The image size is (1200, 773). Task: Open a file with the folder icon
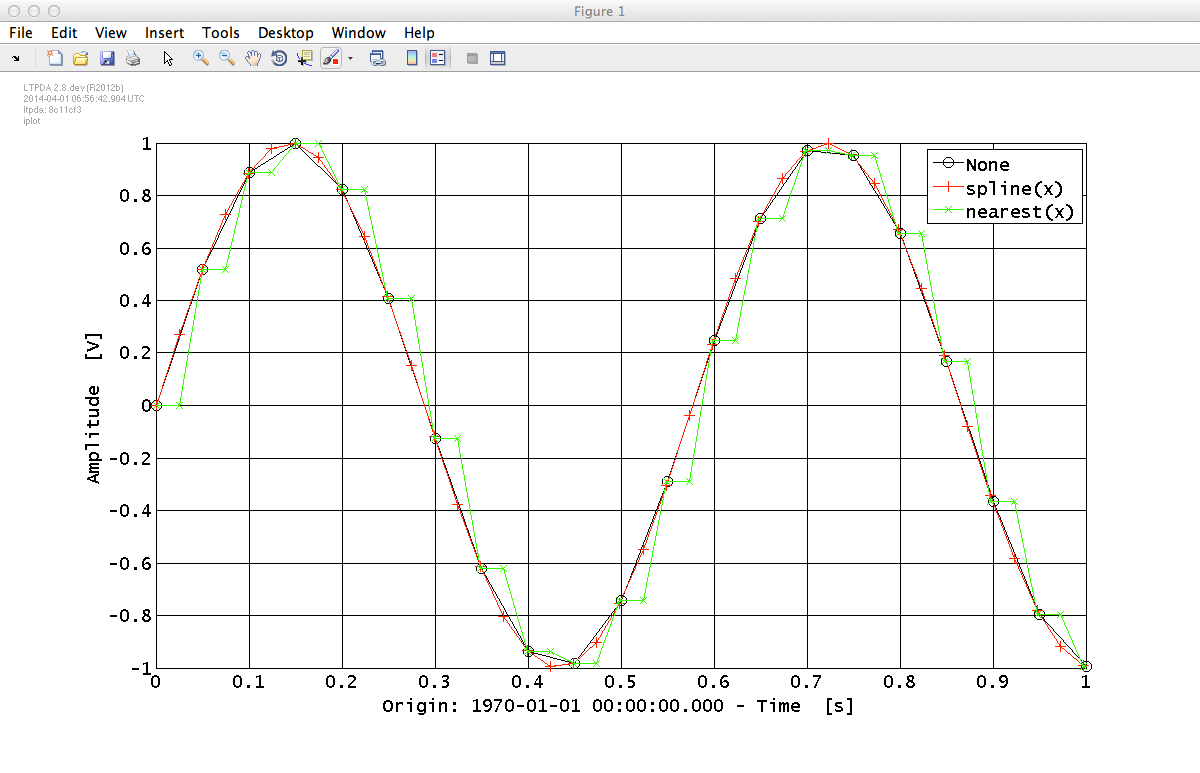coord(81,59)
